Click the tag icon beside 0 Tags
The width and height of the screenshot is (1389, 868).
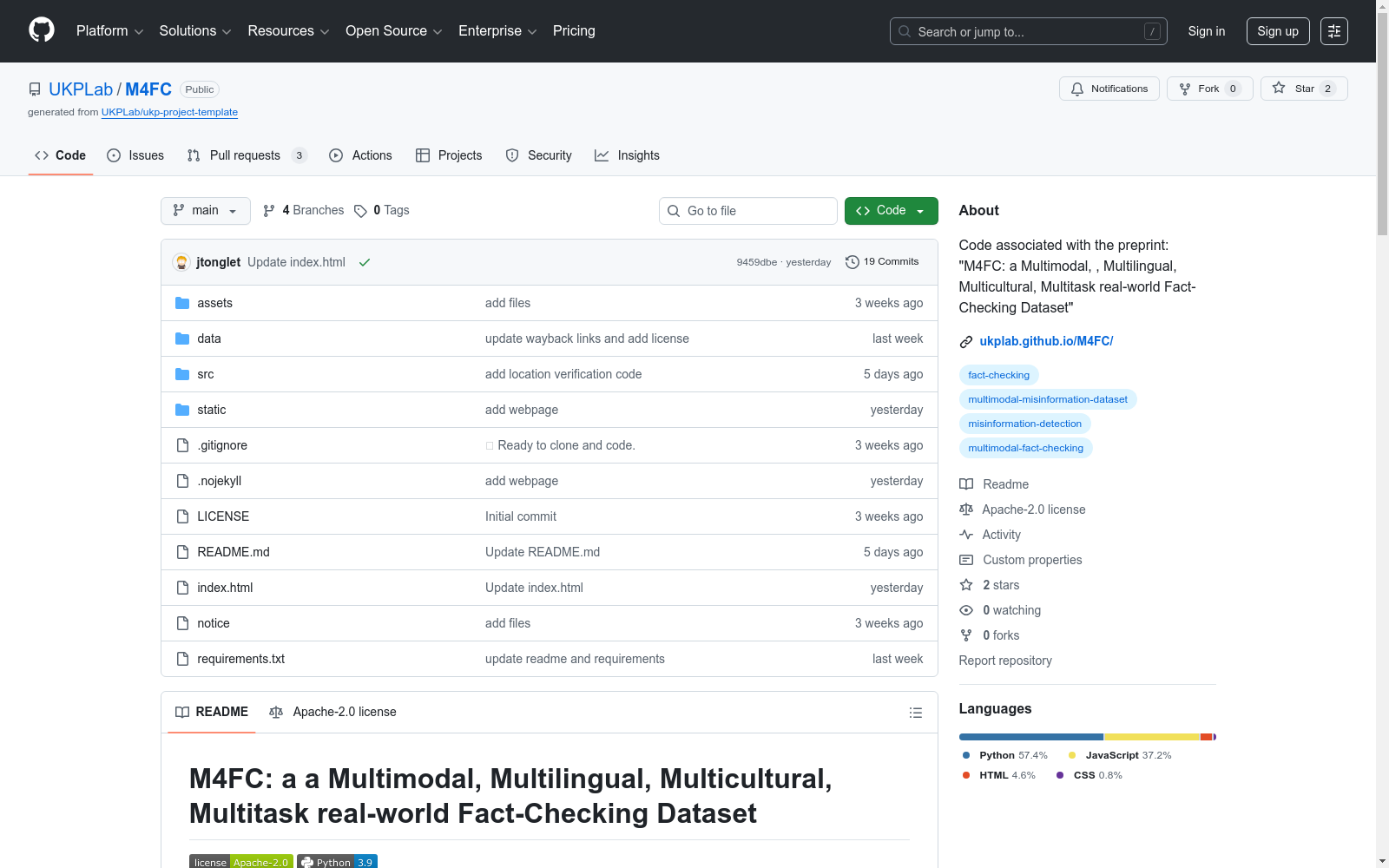coord(360,211)
